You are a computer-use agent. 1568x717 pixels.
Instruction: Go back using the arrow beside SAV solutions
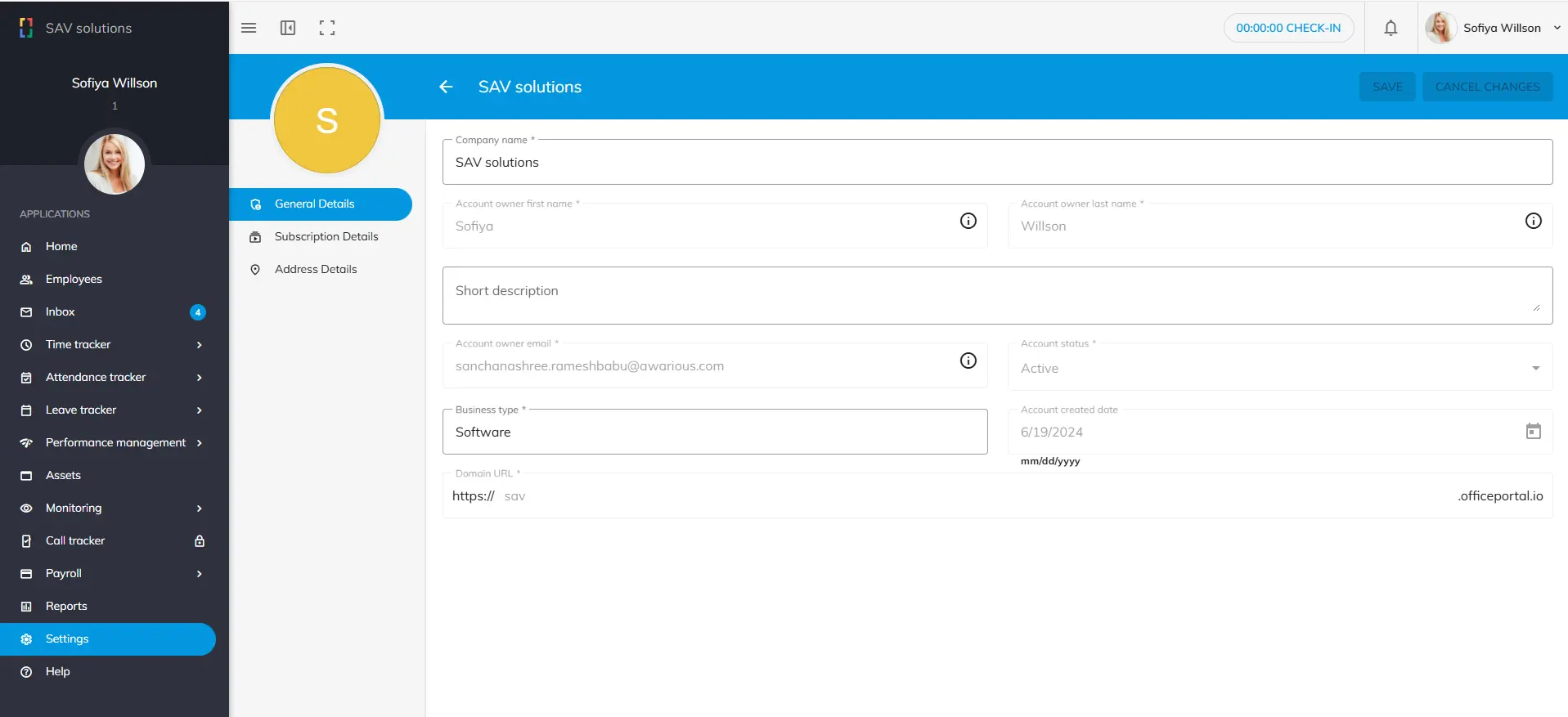446,87
